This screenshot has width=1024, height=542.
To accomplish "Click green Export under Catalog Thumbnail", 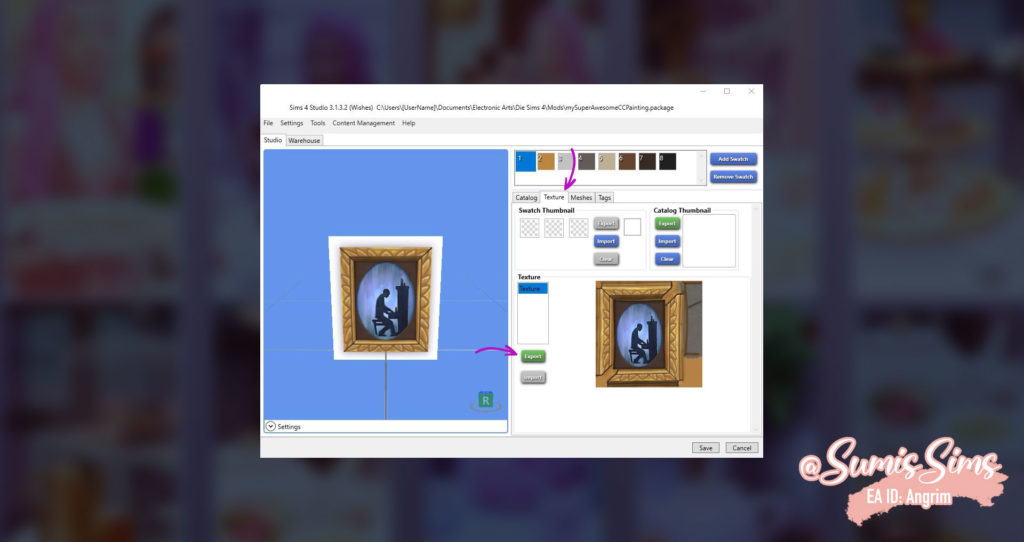I will [667, 223].
